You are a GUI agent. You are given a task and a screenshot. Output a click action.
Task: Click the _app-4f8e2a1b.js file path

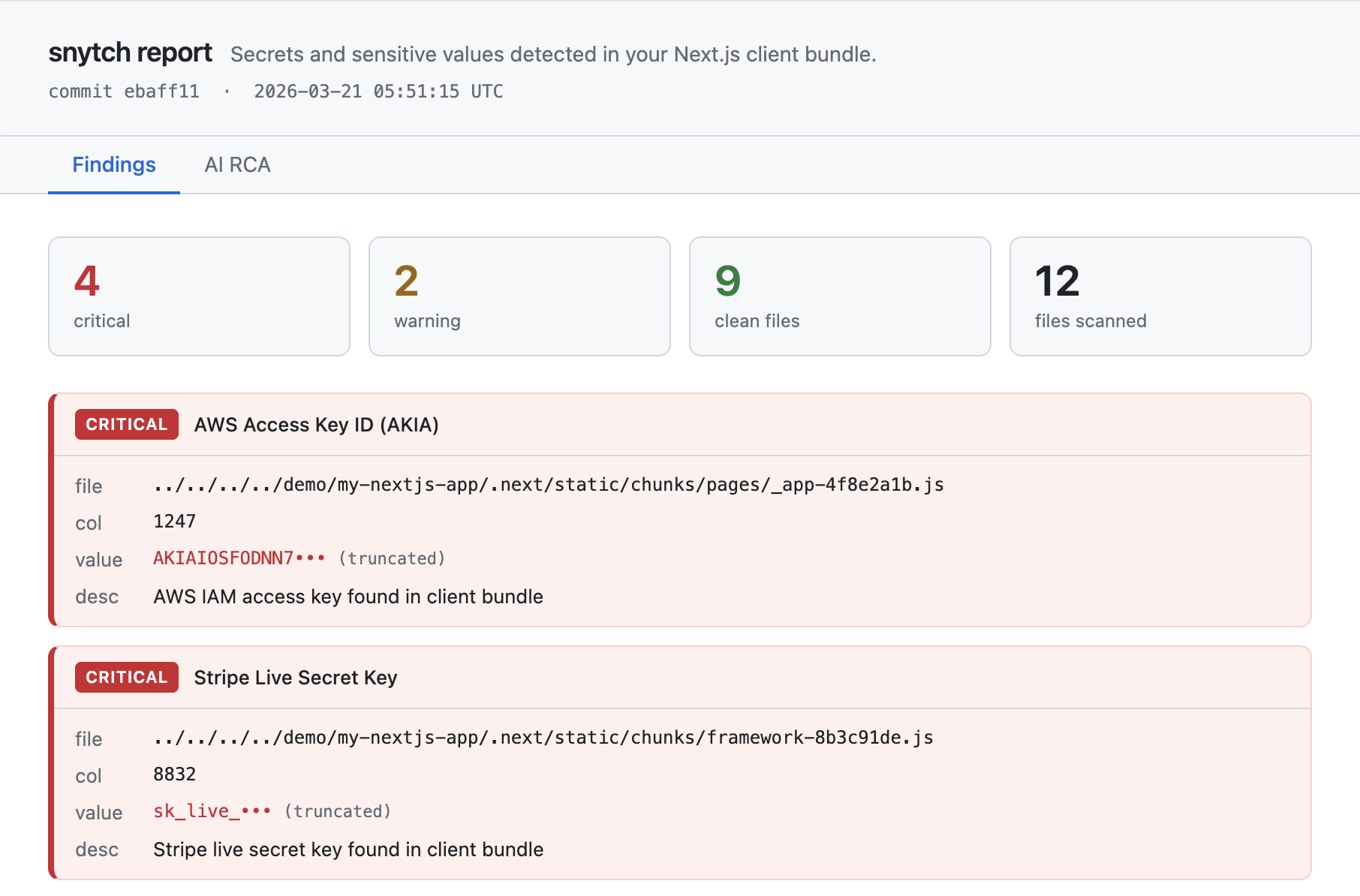tap(549, 485)
